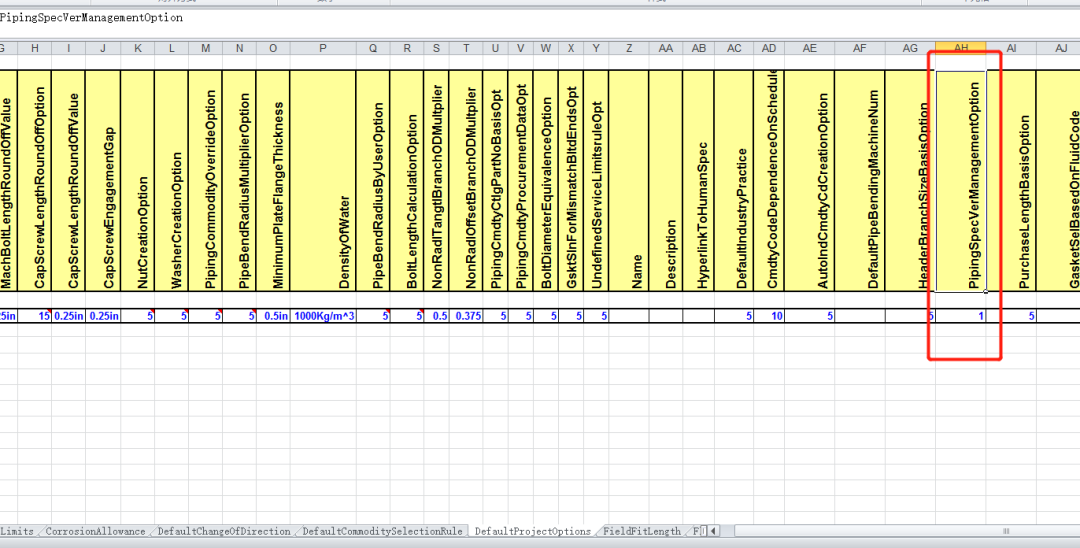Select column AH header
This screenshot has width=1080, height=548.
961,48
